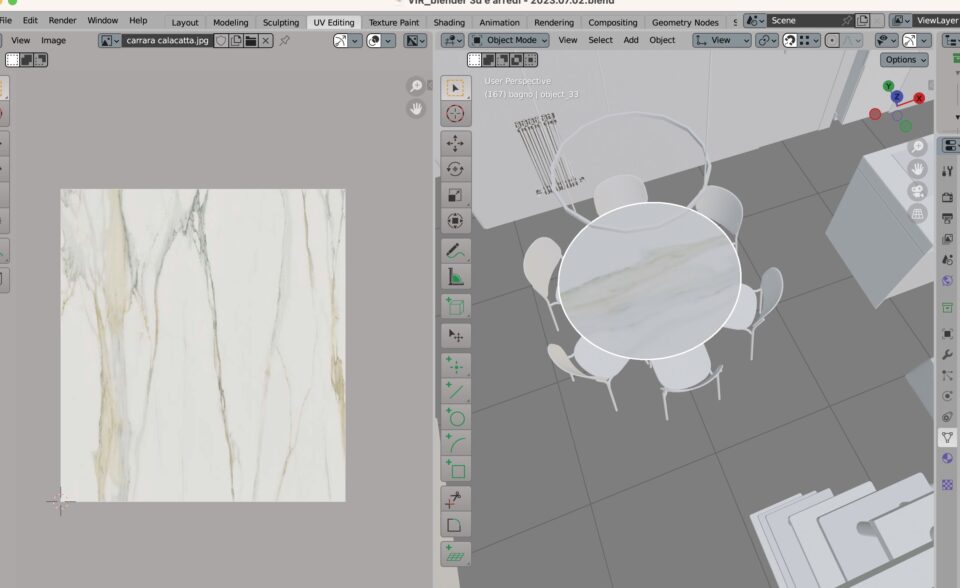This screenshot has width=960, height=588.
Task: Switch to the Texture Paint workspace tab
Action: pos(394,22)
